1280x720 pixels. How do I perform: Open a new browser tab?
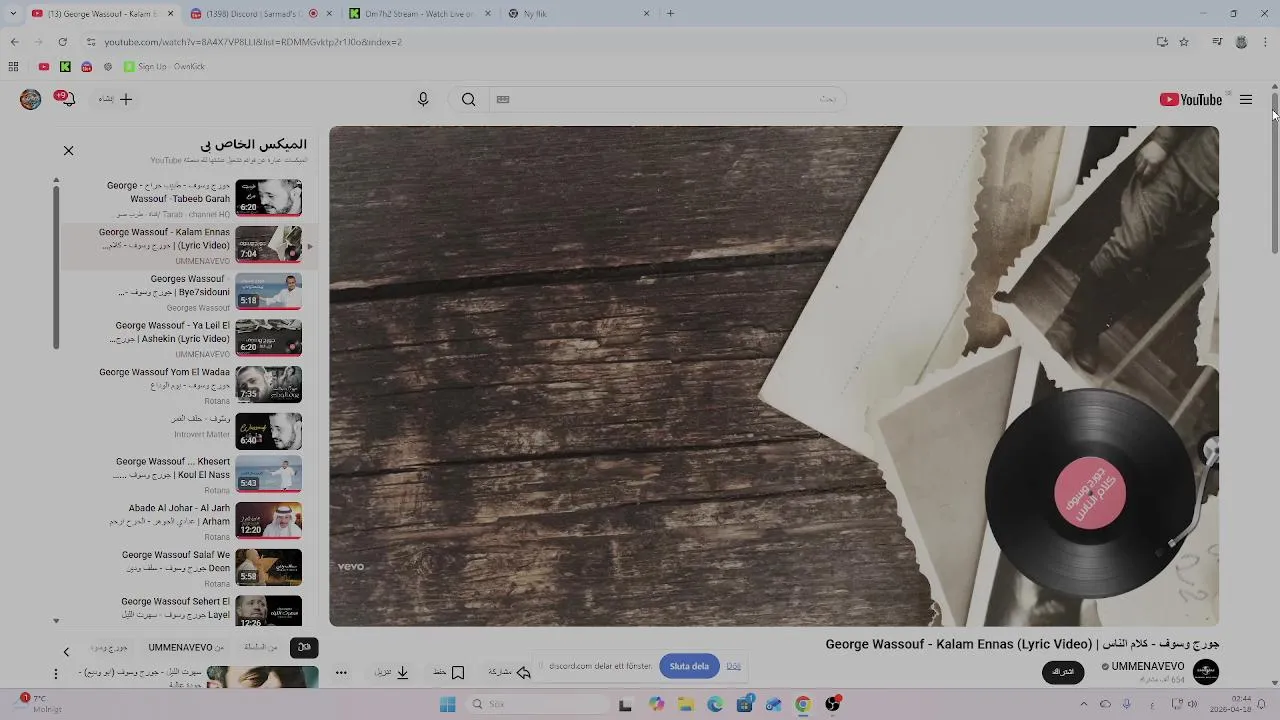[x=670, y=13]
